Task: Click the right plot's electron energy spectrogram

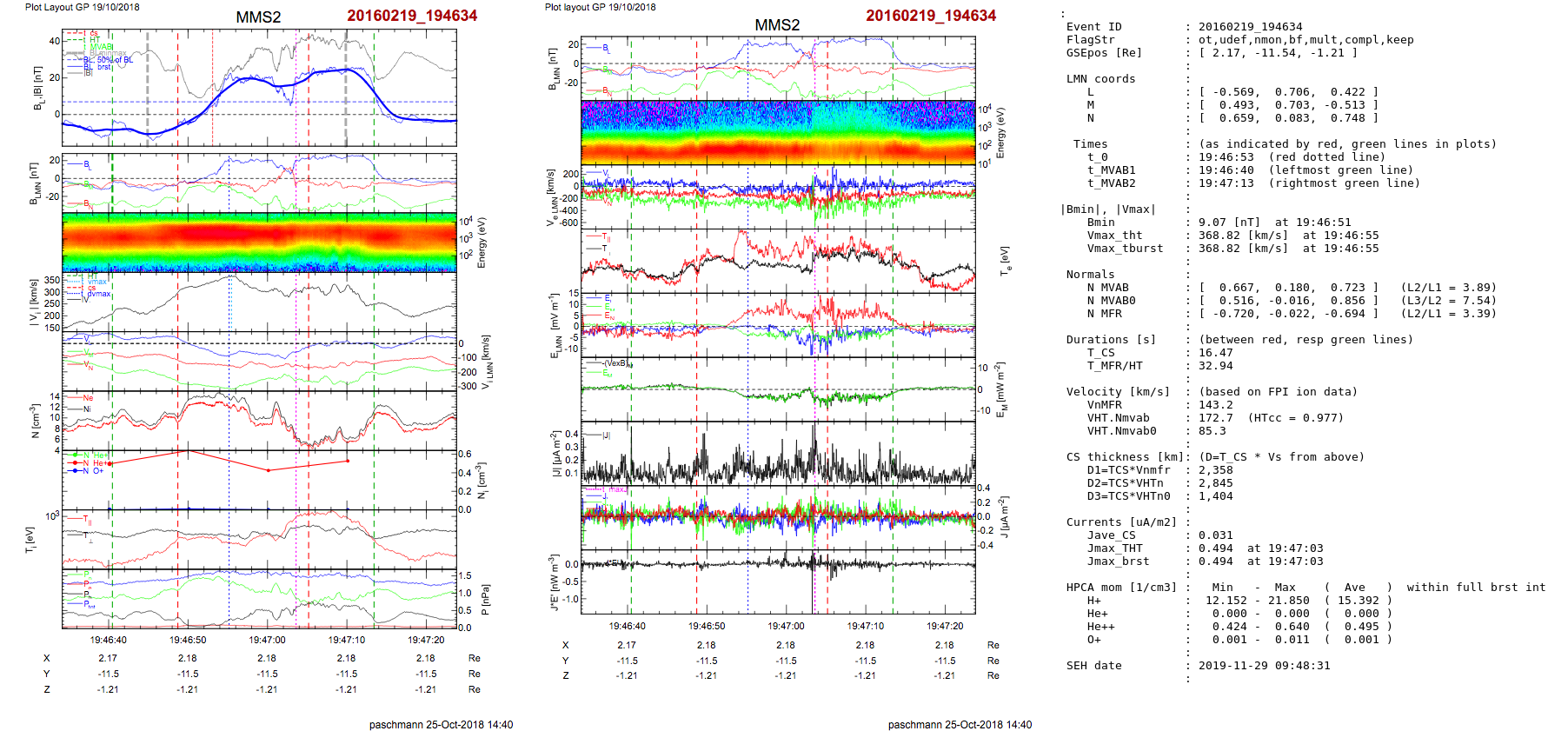Action: 778,132
